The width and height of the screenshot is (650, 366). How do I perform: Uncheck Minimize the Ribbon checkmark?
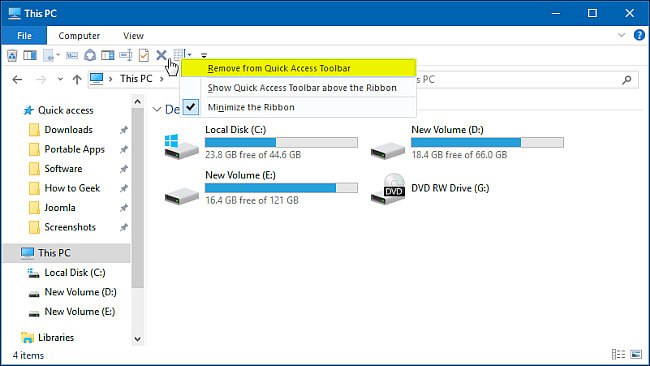191,107
